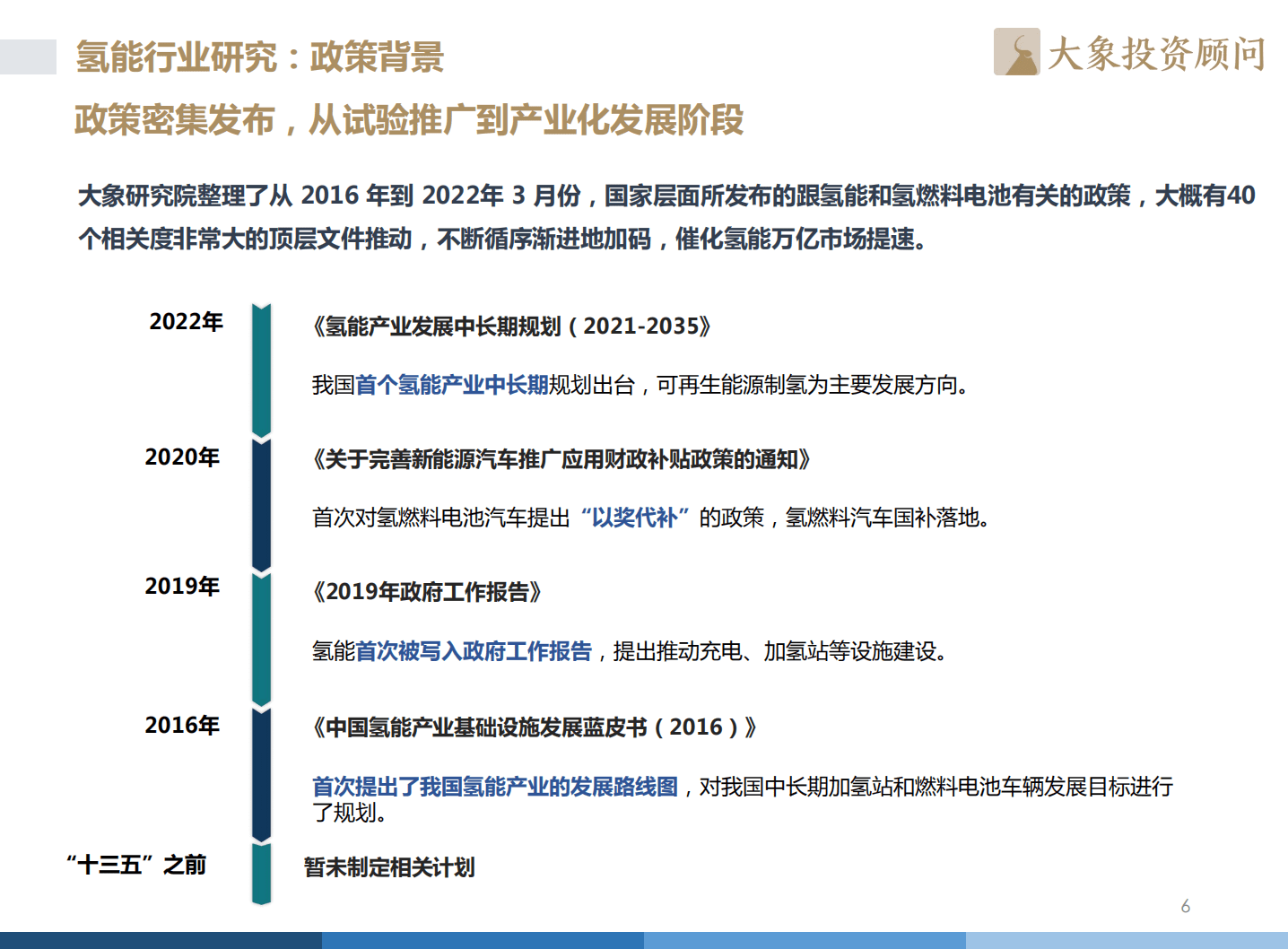The height and width of the screenshot is (949, 1288).
Task: Click the bottom teal timeline end segment
Action: 261,875
